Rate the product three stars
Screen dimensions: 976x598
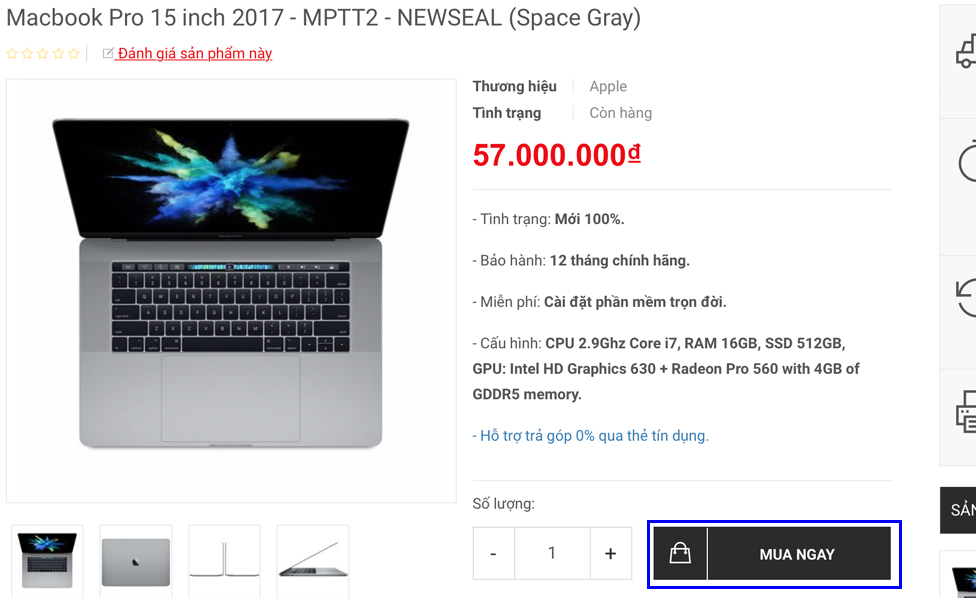pos(43,54)
